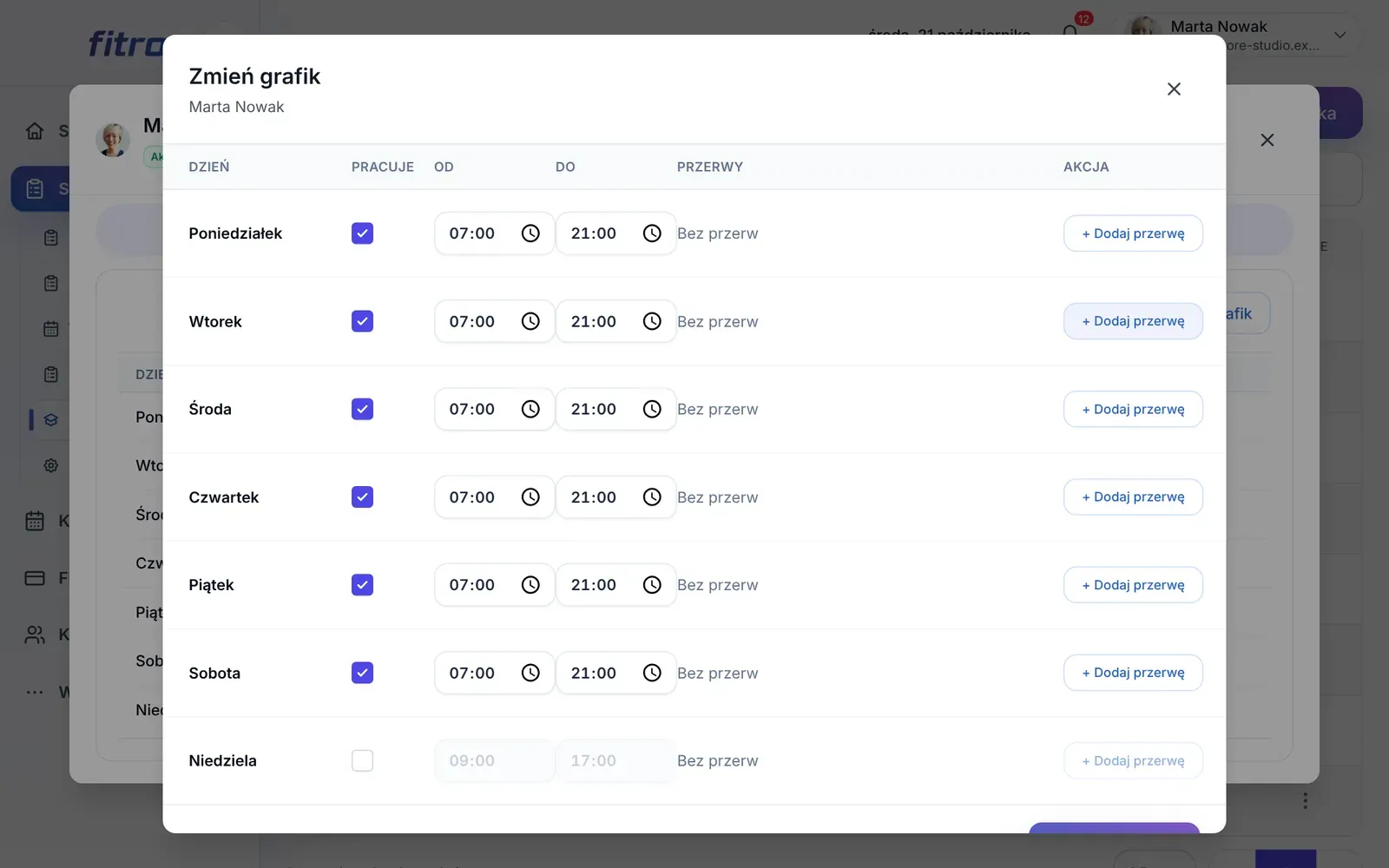Open the Piątek end time clock picker
The image size is (1389, 868).
(652, 585)
